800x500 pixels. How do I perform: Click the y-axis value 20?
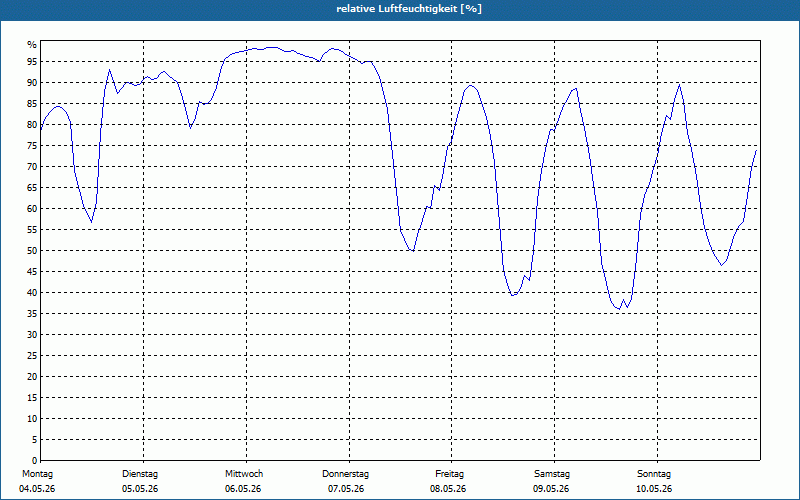click(32, 377)
